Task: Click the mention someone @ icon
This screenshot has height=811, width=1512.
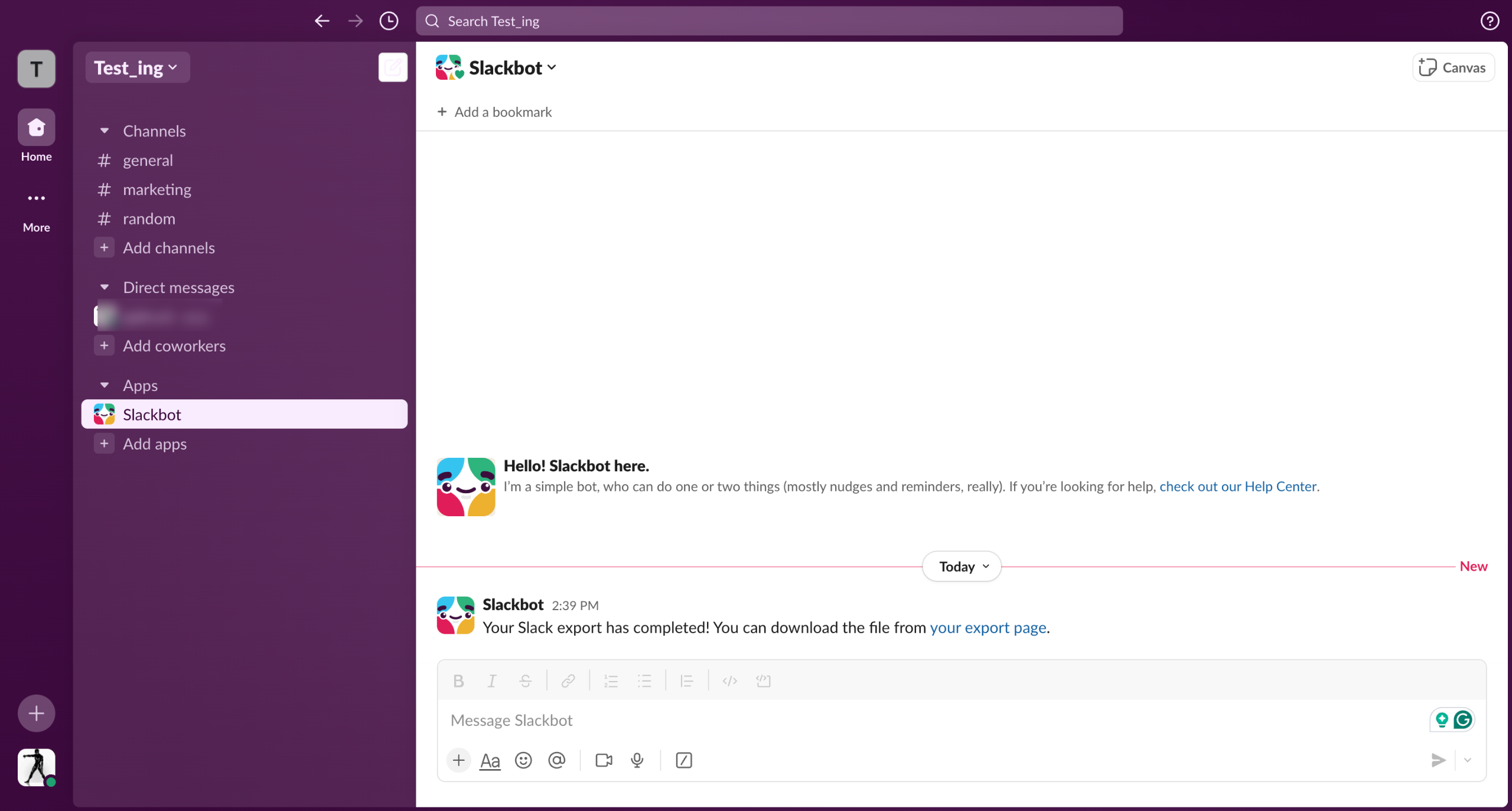Action: click(x=556, y=760)
